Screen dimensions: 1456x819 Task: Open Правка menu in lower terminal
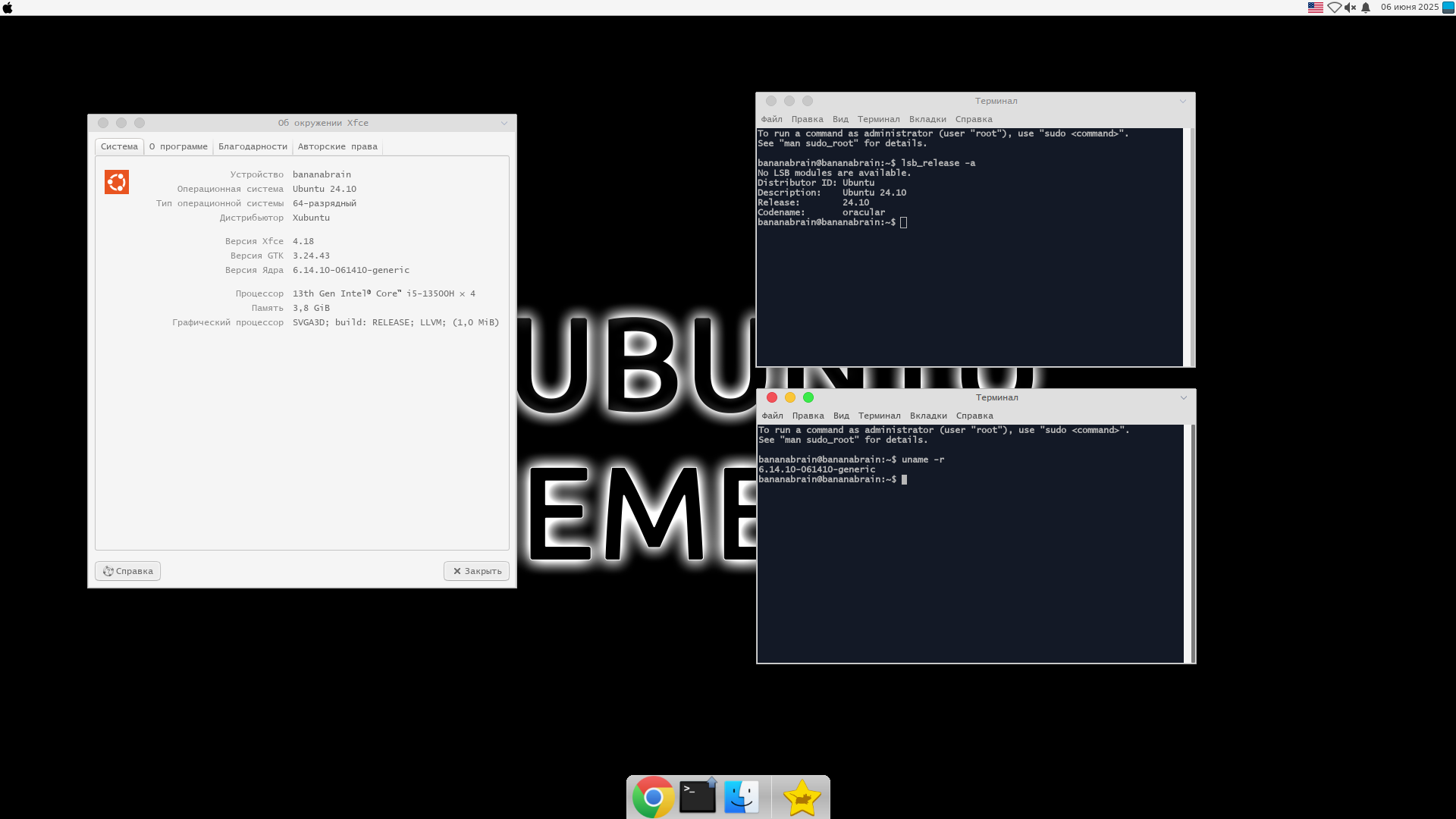(x=808, y=416)
